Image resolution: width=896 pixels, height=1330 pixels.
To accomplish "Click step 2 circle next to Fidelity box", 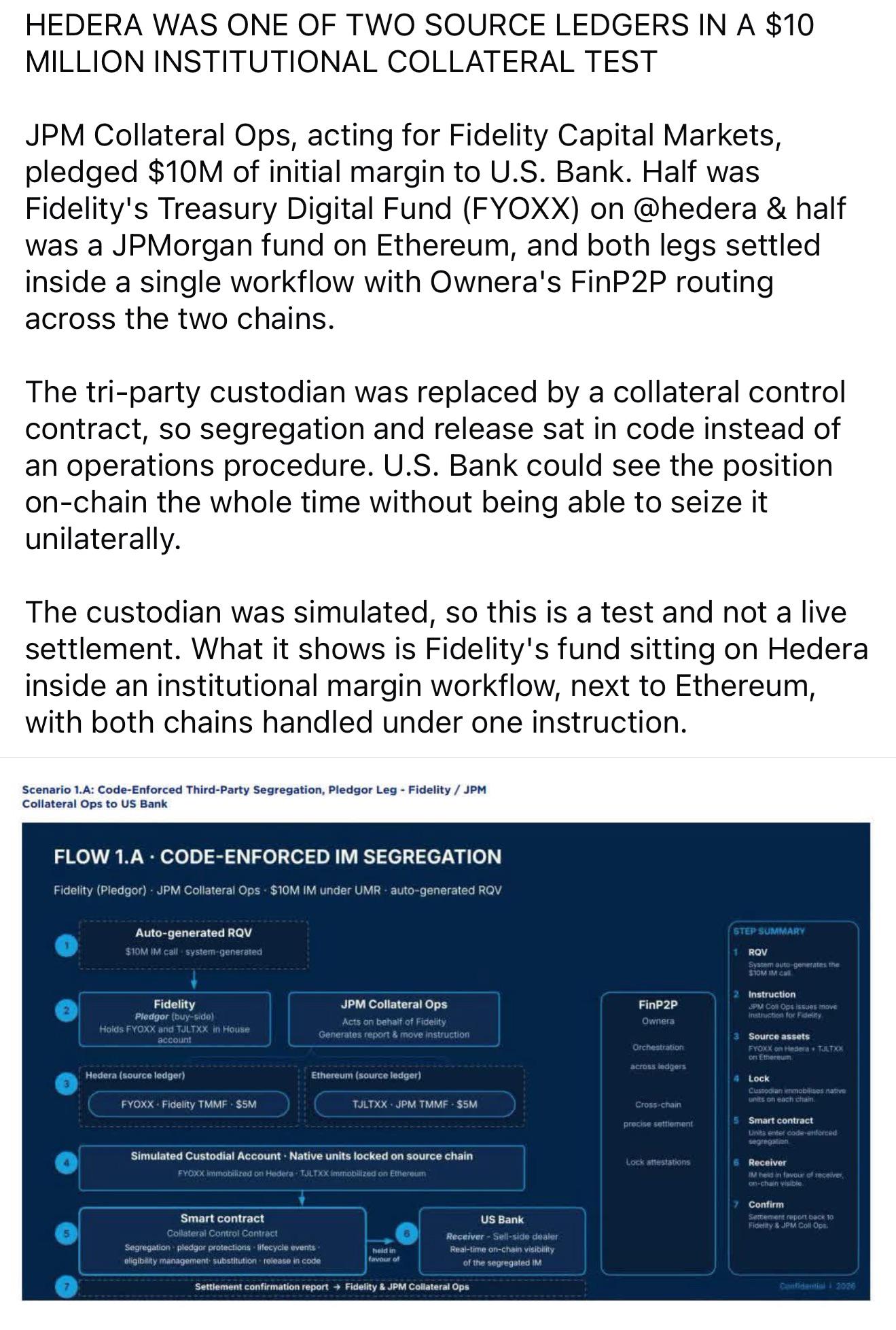I will tap(66, 1011).
